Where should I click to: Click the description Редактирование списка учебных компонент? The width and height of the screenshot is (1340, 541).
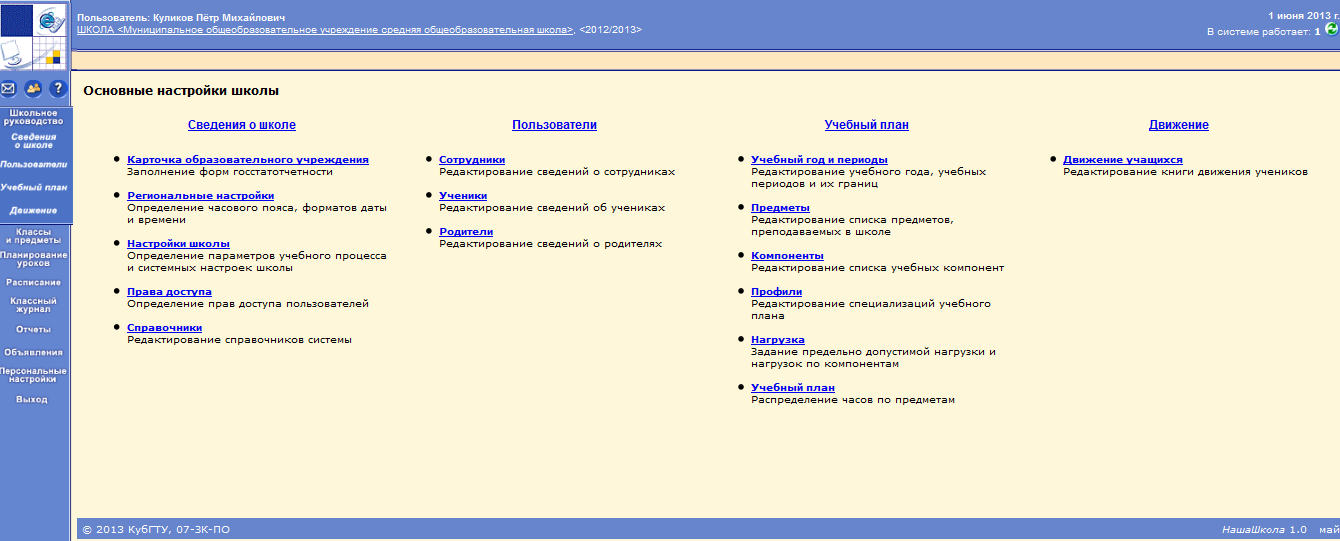(x=878, y=267)
